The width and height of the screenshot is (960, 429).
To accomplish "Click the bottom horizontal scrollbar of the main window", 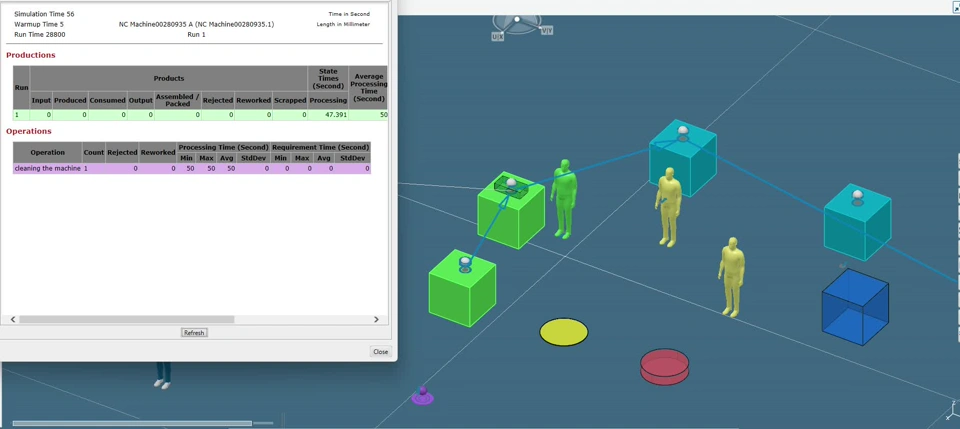I will [x=132, y=423].
